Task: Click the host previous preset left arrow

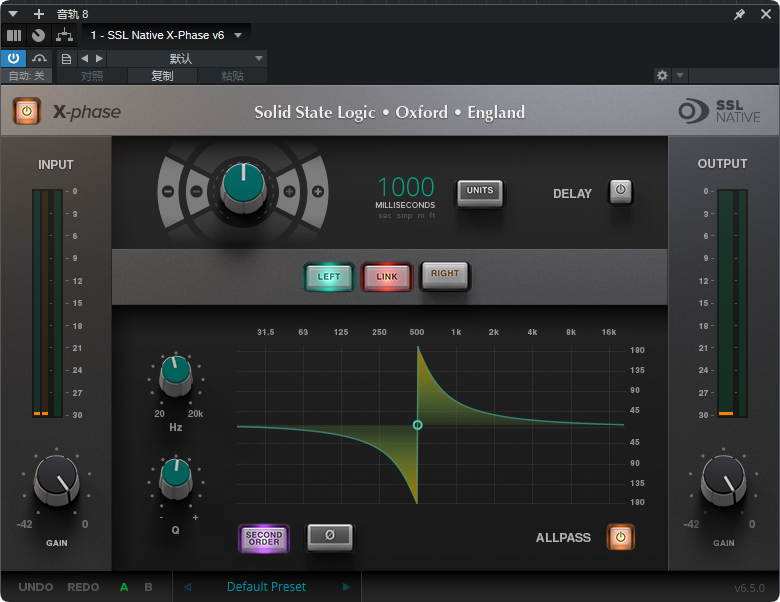Action: coord(85,59)
